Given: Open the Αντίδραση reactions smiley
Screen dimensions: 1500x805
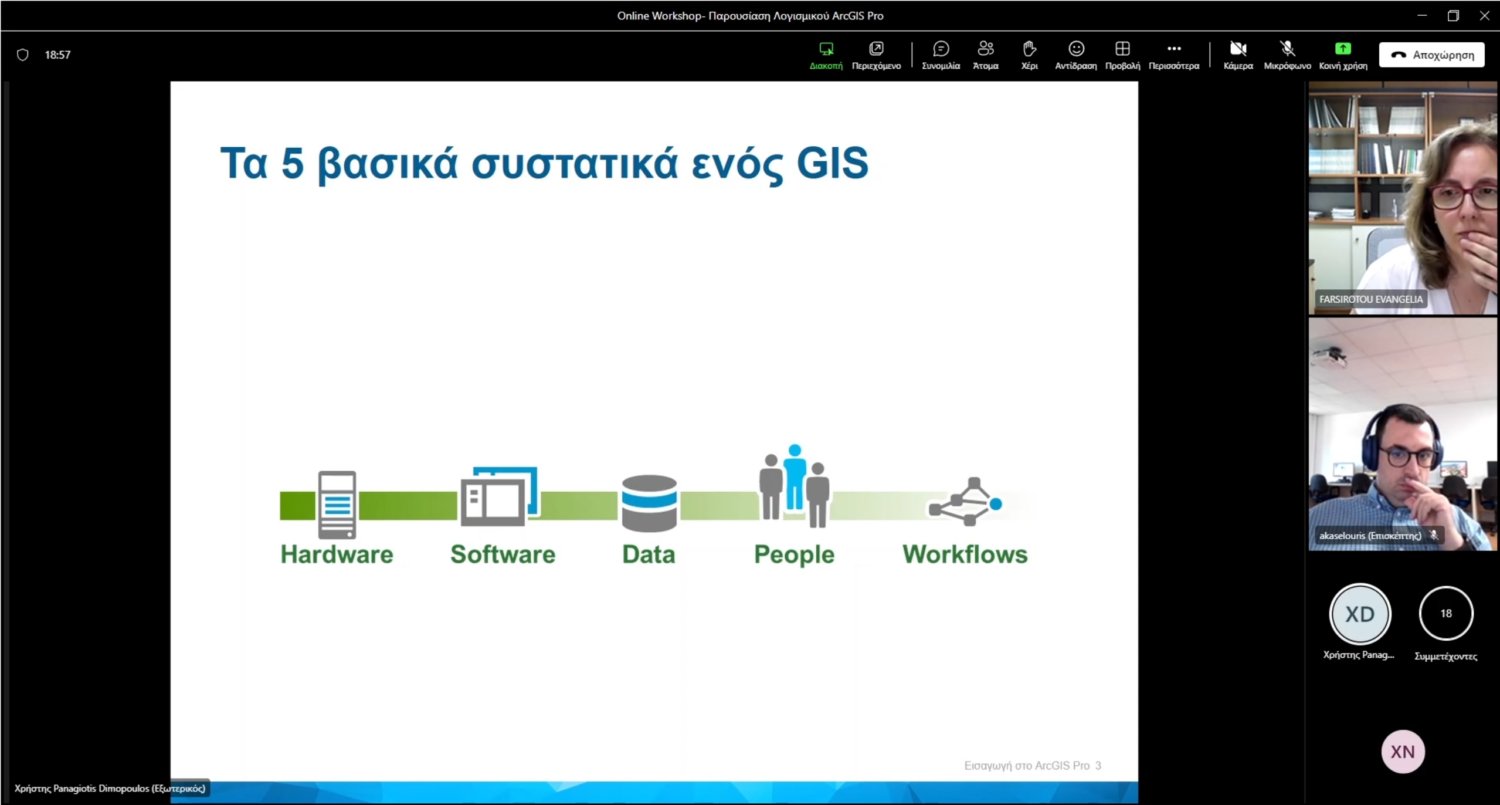Looking at the screenshot, I should click(1076, 49).
